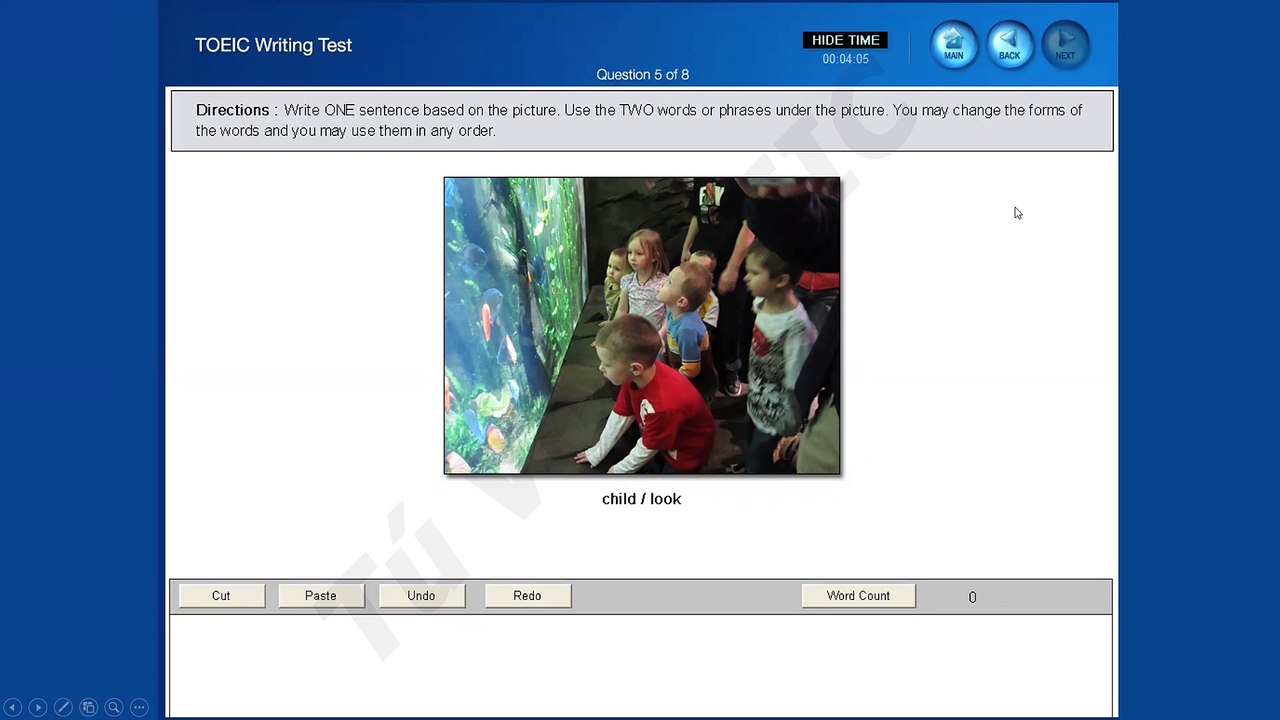Click the Paste button
1280x720 pixels.
321,596
